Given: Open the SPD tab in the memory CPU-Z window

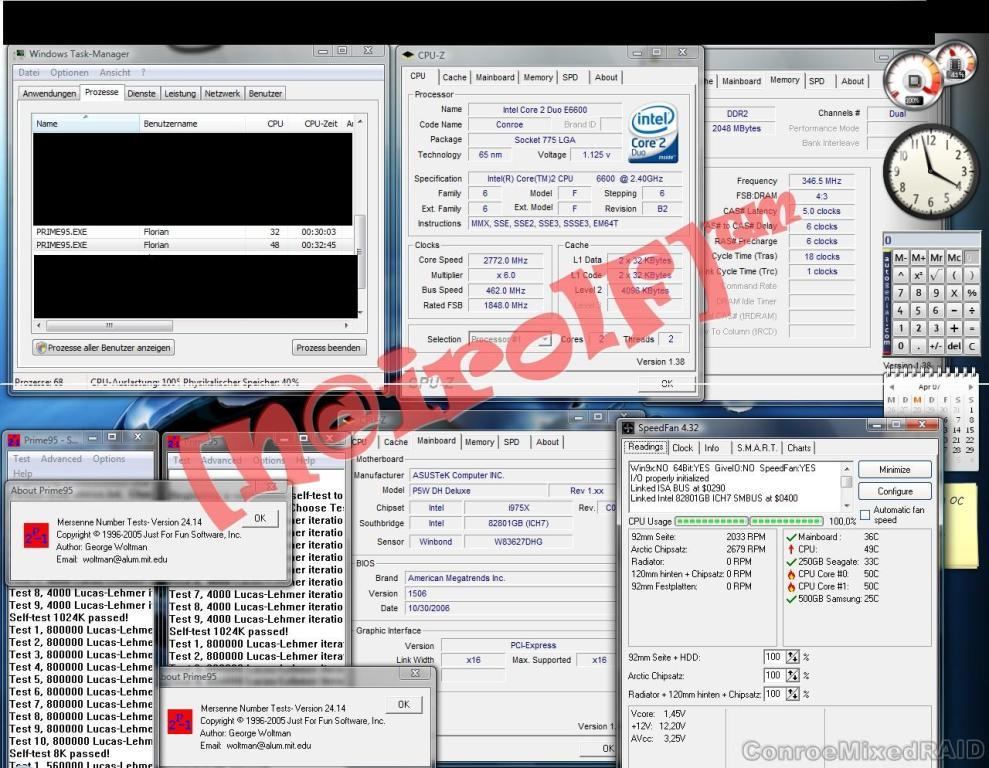Looking at the screenshot, I should [x=817, y=81].
